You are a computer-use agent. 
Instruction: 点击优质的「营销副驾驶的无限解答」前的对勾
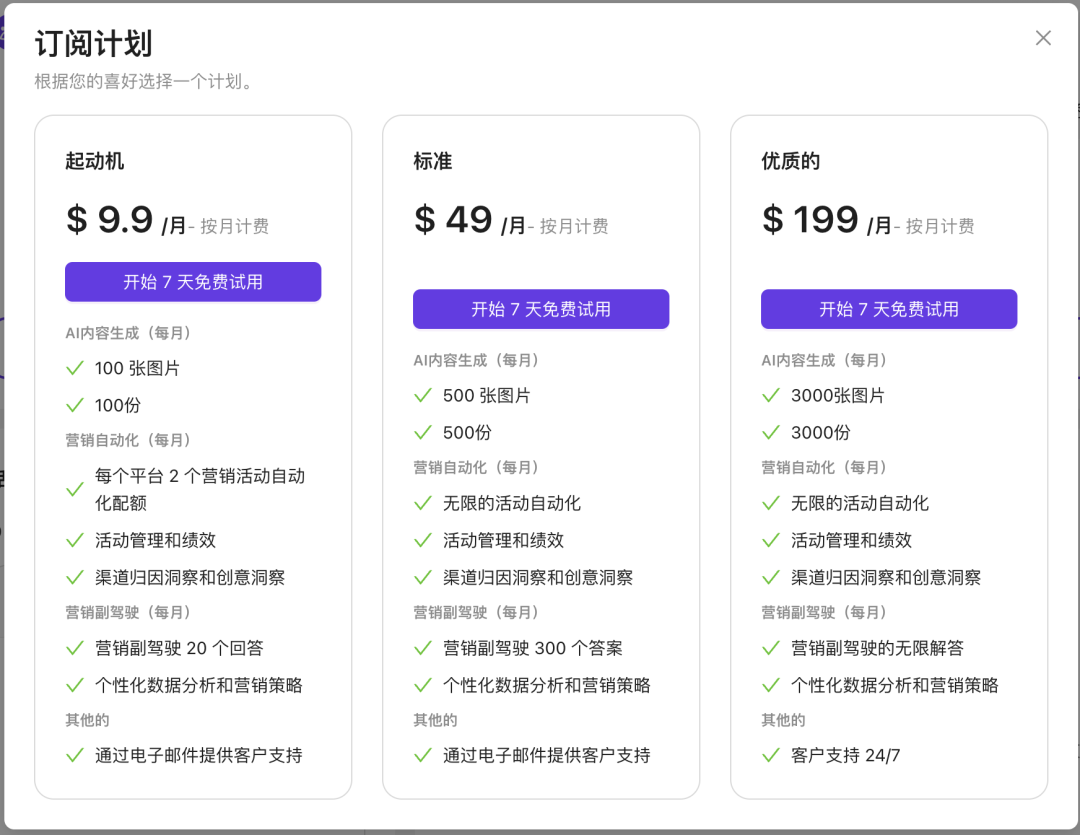(770, 648)
